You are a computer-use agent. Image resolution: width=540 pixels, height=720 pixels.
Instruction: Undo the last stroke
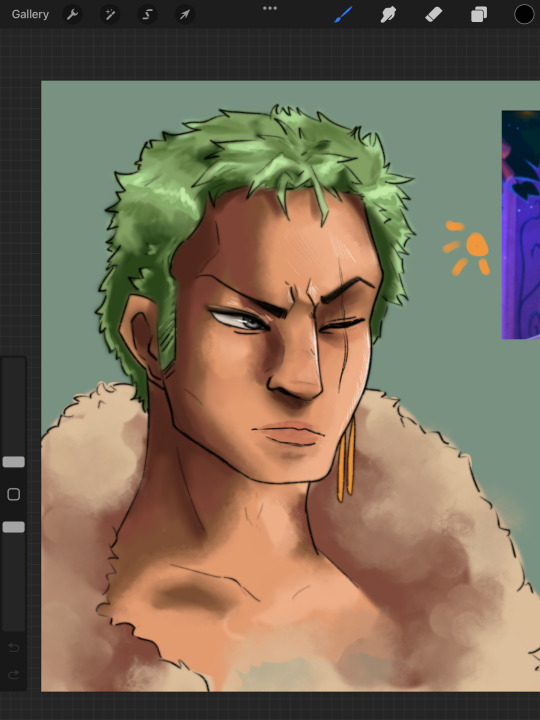point(14,647)
